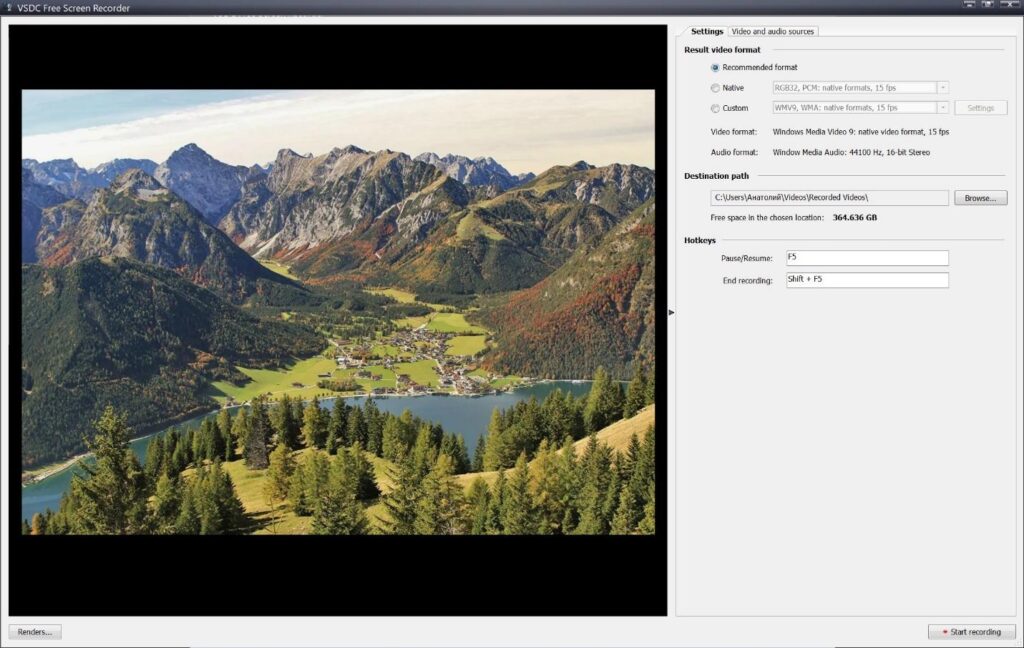Open the RGB32, PCM native format dropdown
This screenshot has height=648, width=1024.
pos(942,88)
